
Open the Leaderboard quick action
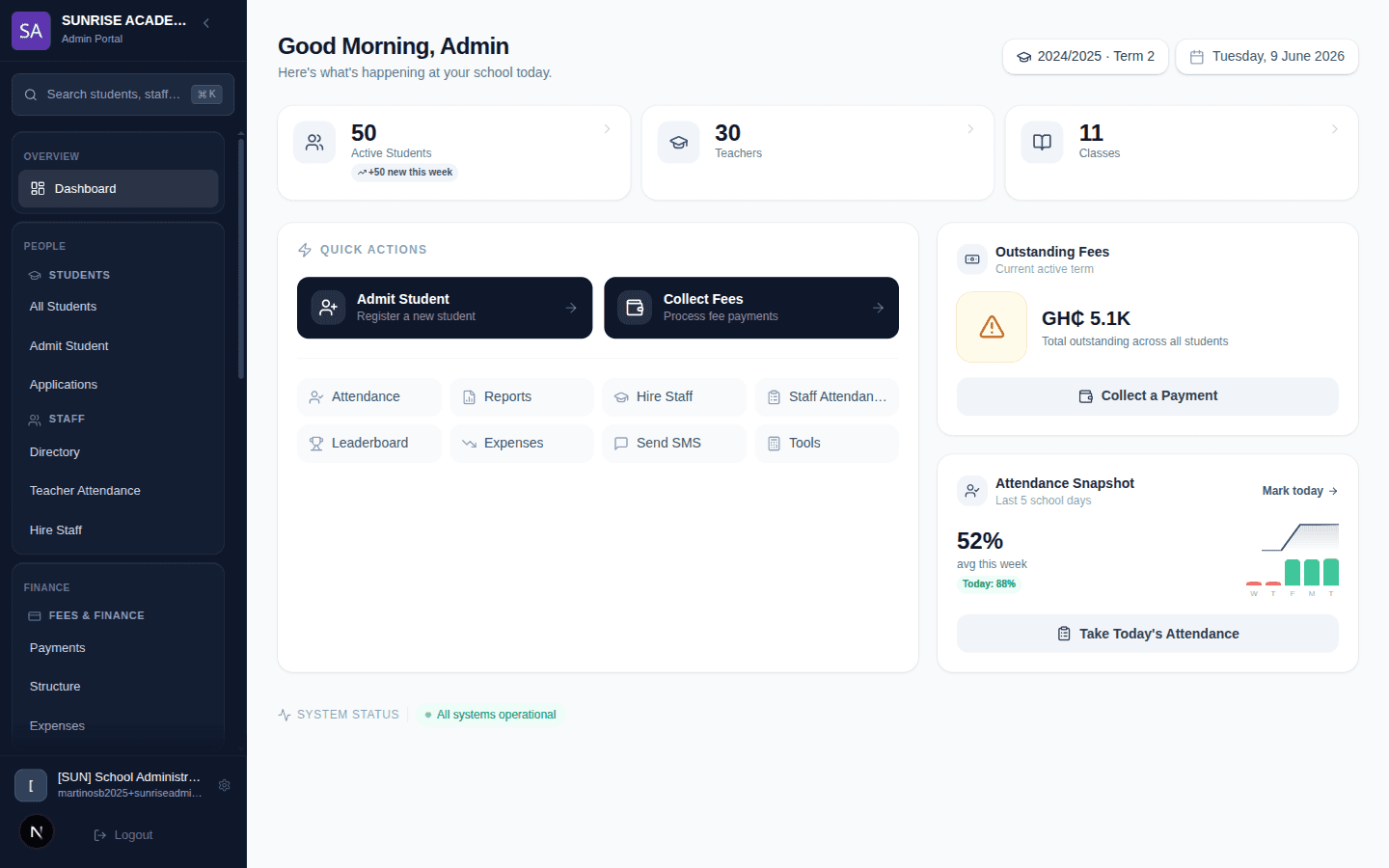tap(369, 444)
